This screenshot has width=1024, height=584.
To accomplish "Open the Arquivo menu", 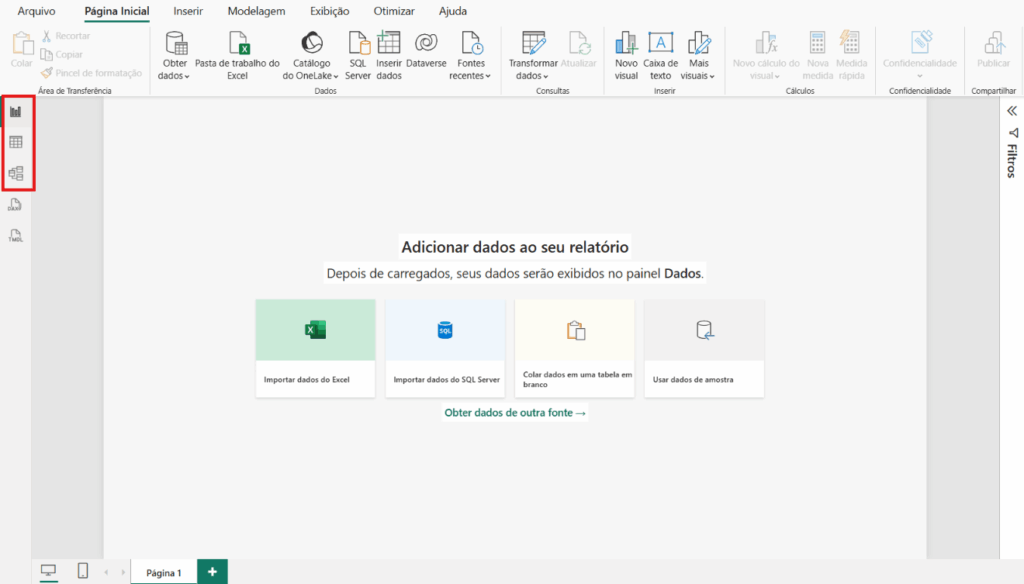I will point(37,11).
